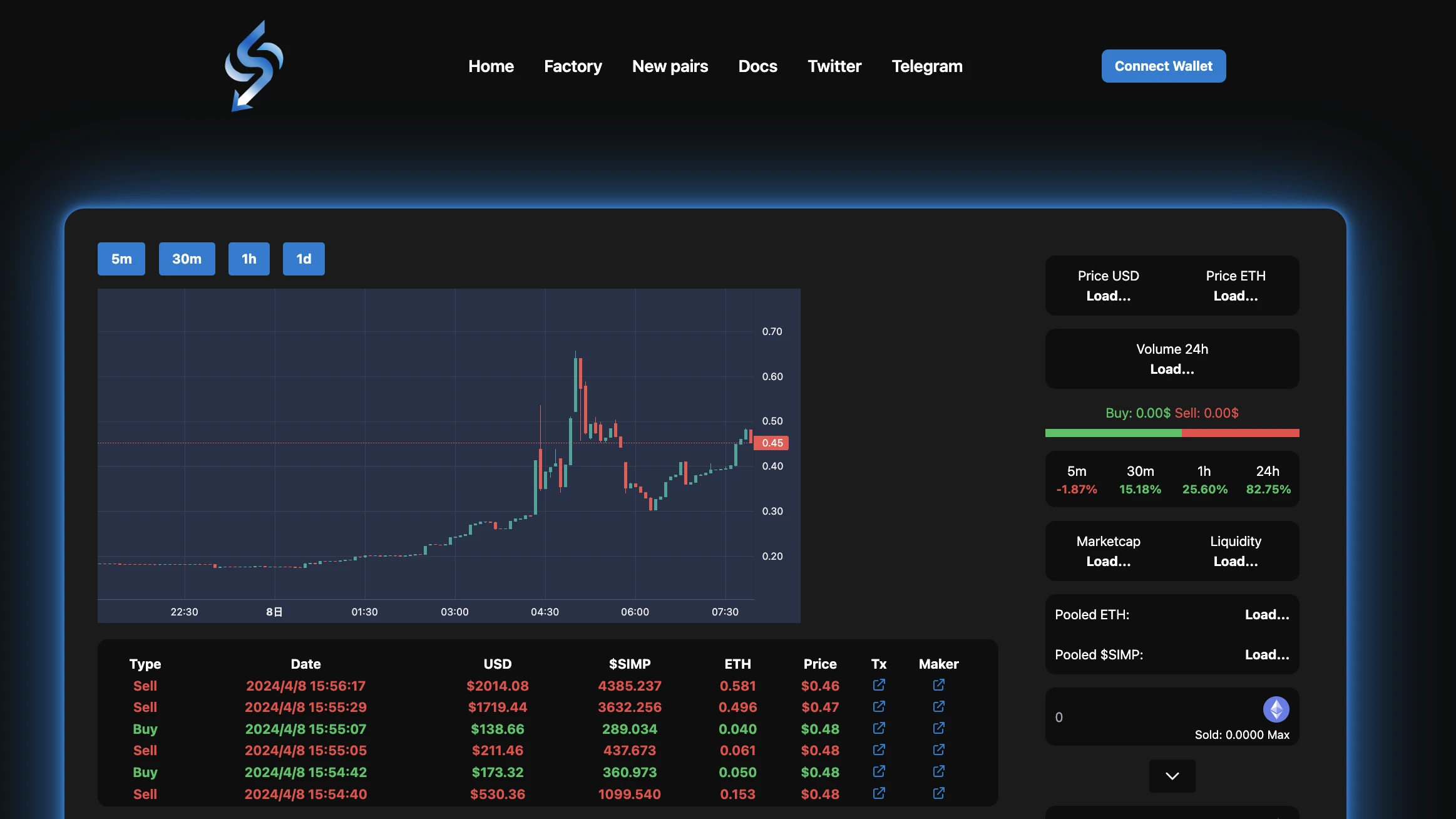1456x819 pixels.
Task: Open Maker link for 15:56:17 sell
Action: pyautogui.click(x=938, y=685)
